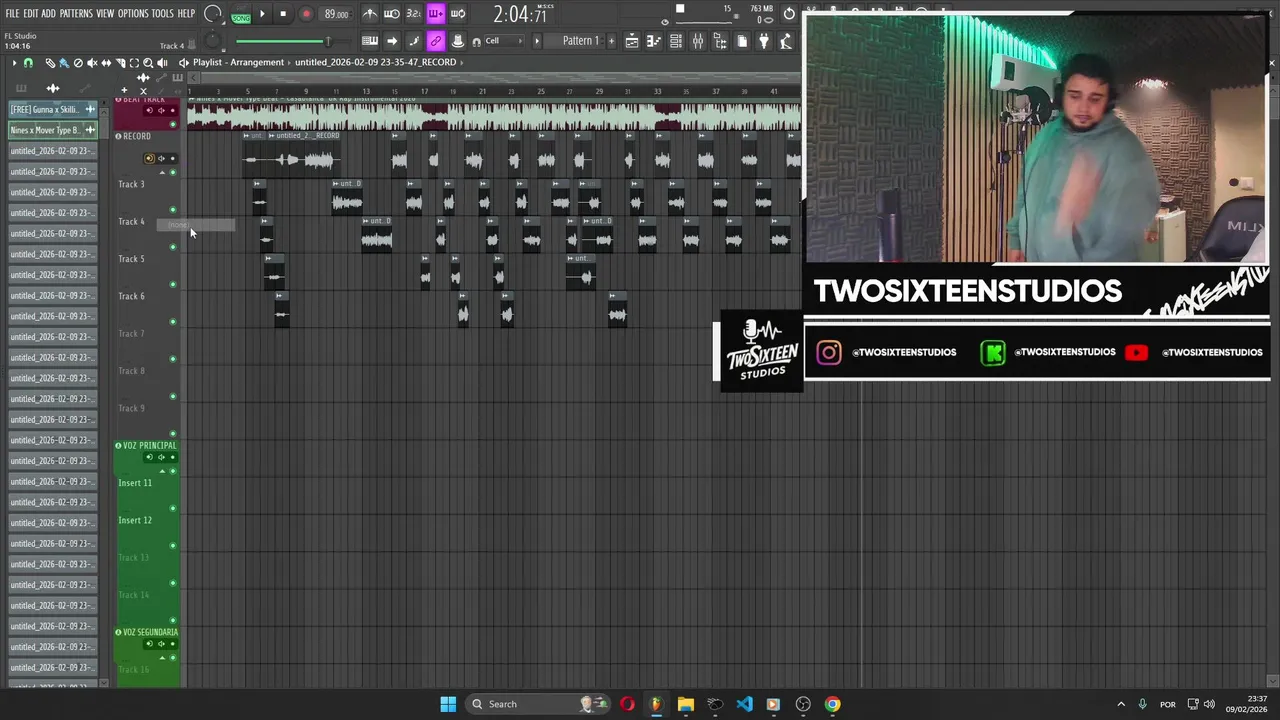Toggle typing keyboard to piano icon
This screenshot has height=720, width=1280.
(370, 41)
